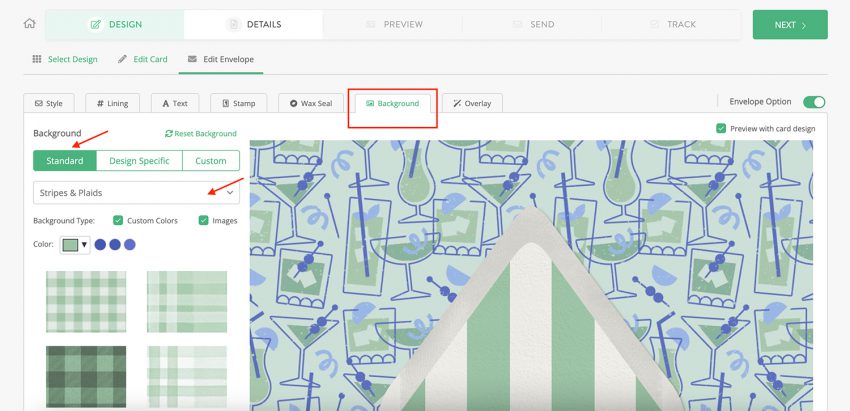
Task: Click the Edit Card pencil icon
Action: (122, 59)
